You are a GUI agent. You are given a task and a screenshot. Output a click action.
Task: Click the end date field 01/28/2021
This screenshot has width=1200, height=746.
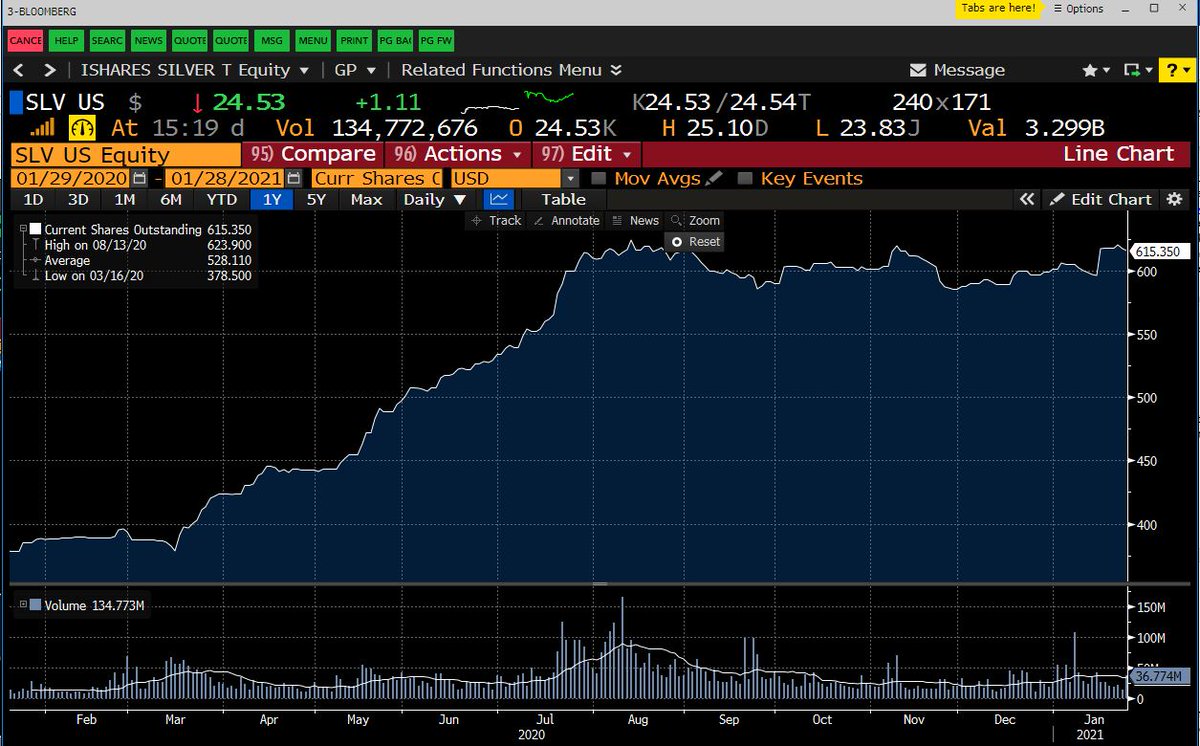coord(225,178)
